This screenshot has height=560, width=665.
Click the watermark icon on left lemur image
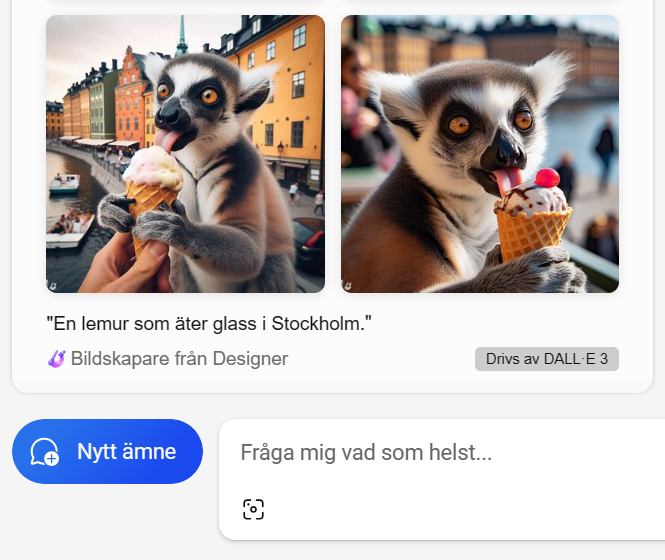[x=54, y=285]
